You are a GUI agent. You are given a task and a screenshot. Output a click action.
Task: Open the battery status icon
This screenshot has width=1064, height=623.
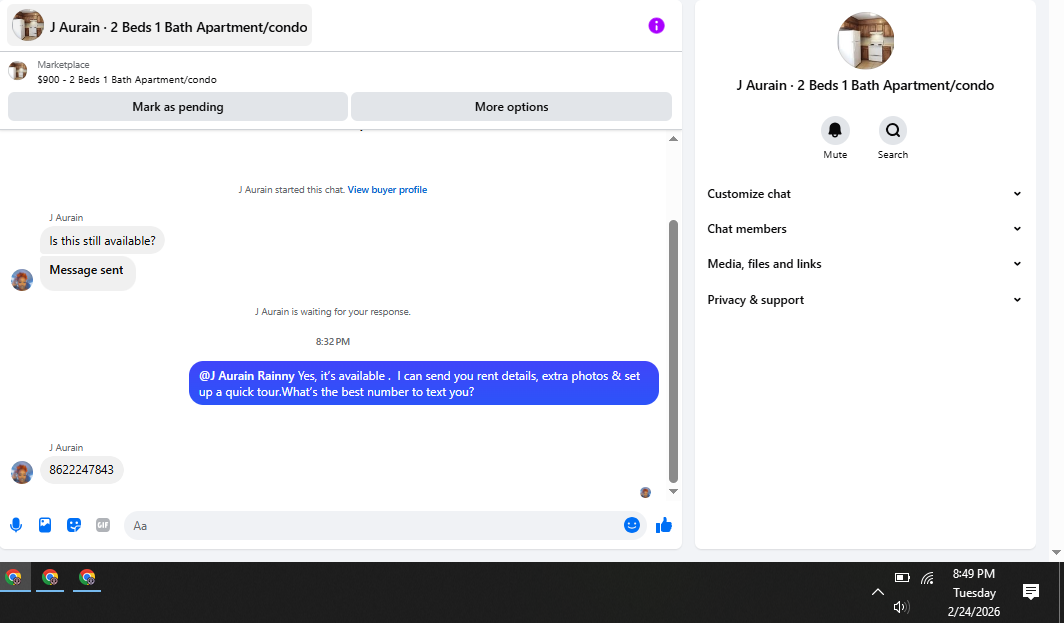[902, 578]
